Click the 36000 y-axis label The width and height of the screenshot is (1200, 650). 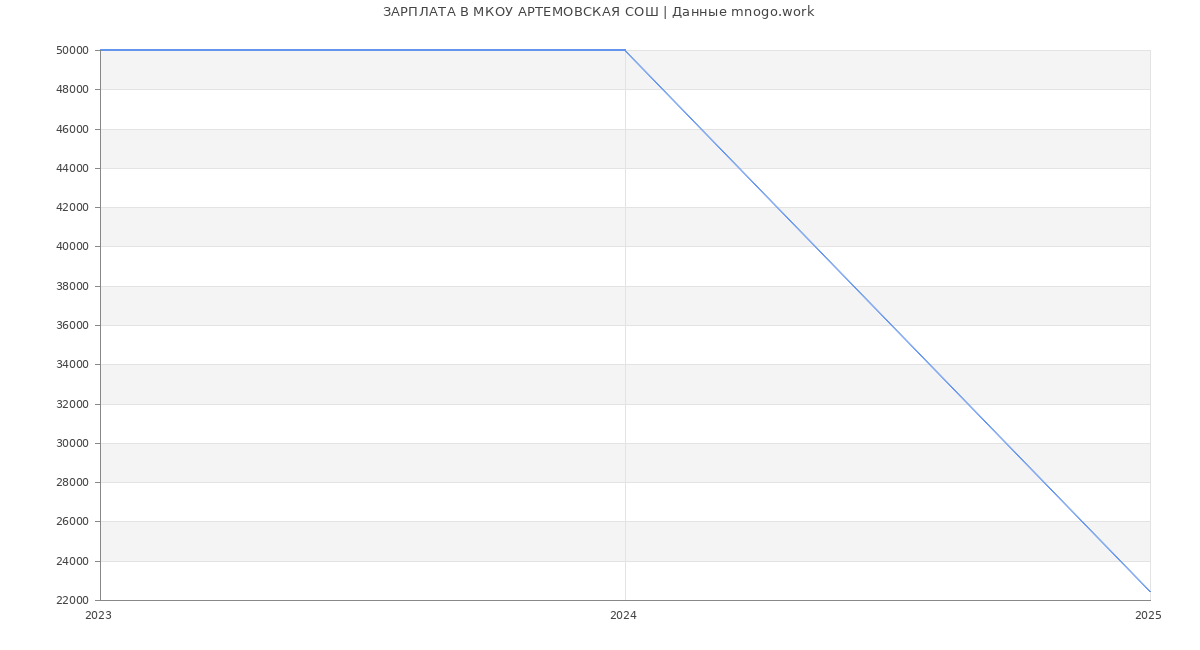pyautogui.click(x=73, y=325)
